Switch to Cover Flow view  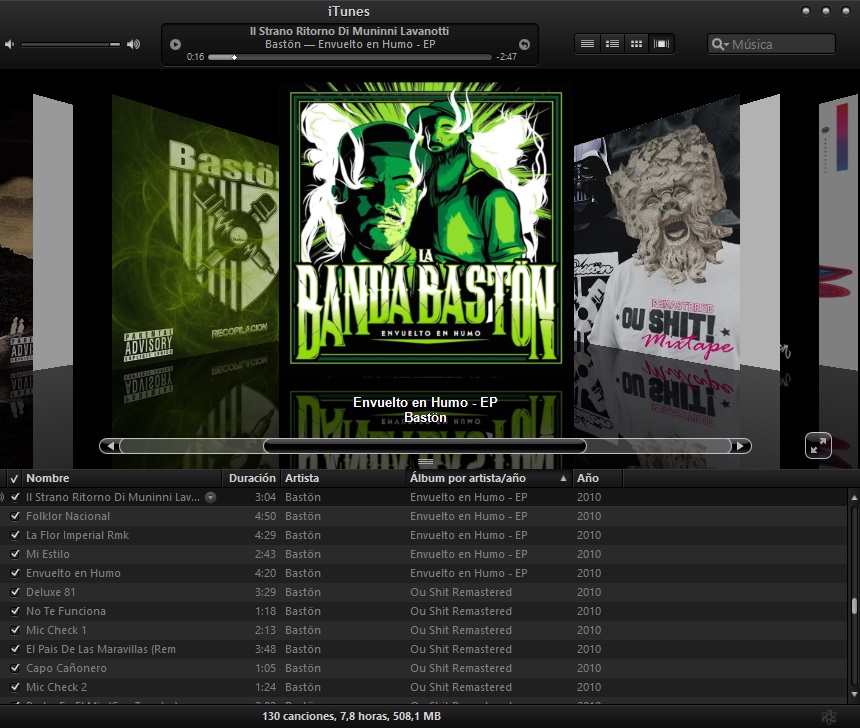661,44
